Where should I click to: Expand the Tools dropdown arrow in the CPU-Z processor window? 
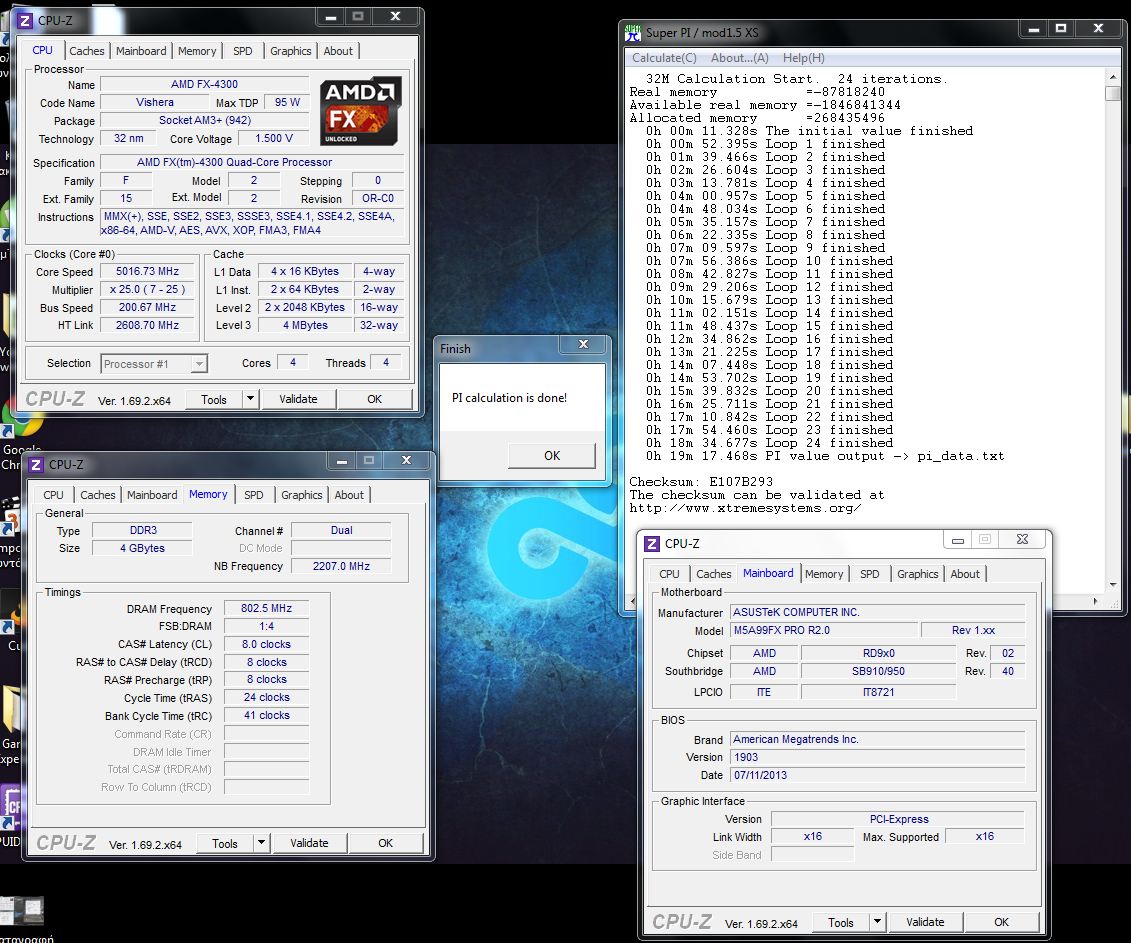pyautogui.click(x=250, y=399)
